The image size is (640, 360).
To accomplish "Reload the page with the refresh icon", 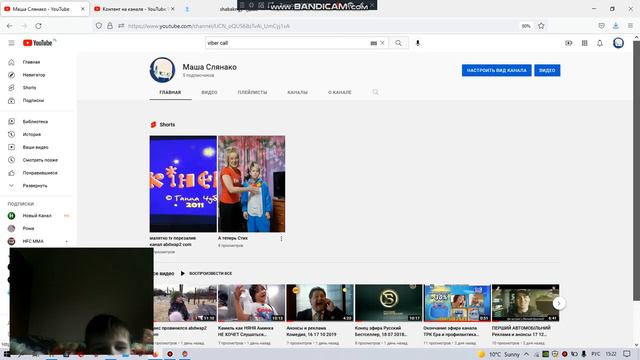I will 38,26.
